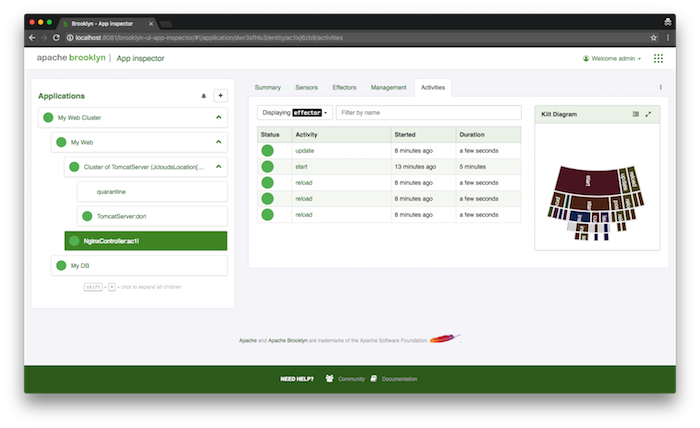Open the modules grid icon in header

658,59
